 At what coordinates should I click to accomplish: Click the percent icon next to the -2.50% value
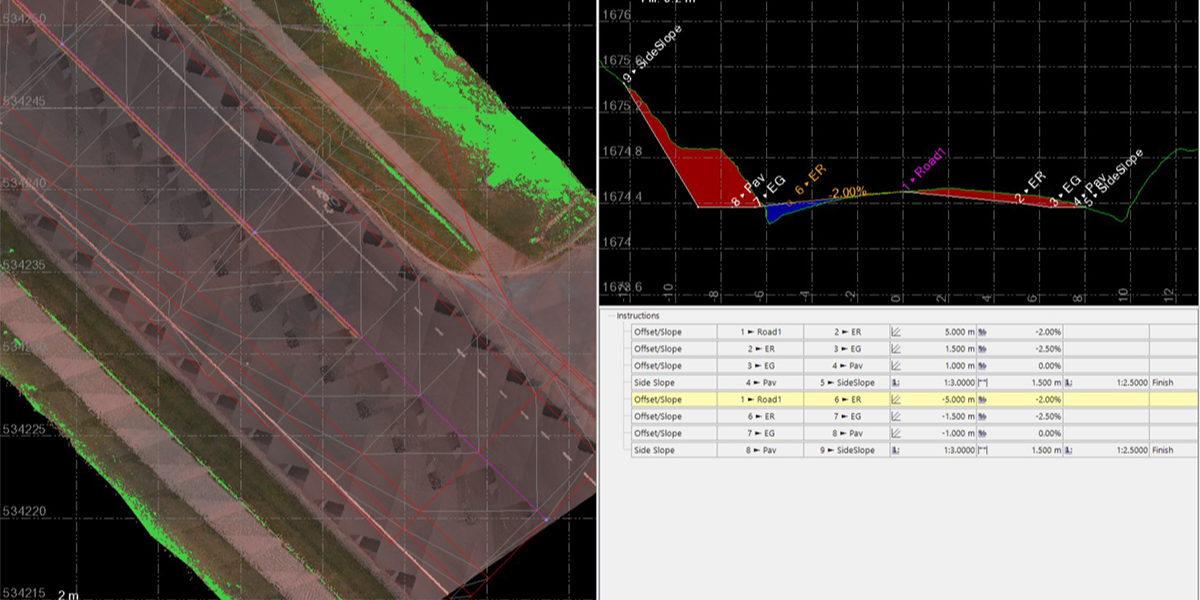click(x=983, y=348)
